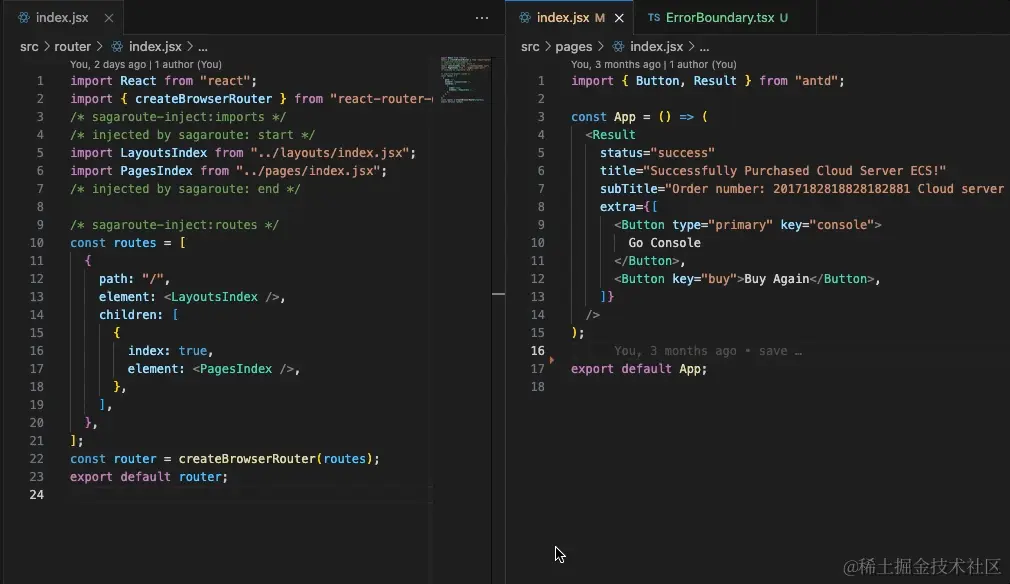Open 'router' breadcrumb in left pane
This screenshot has width=1010, height=584.
tap(72, 46)
